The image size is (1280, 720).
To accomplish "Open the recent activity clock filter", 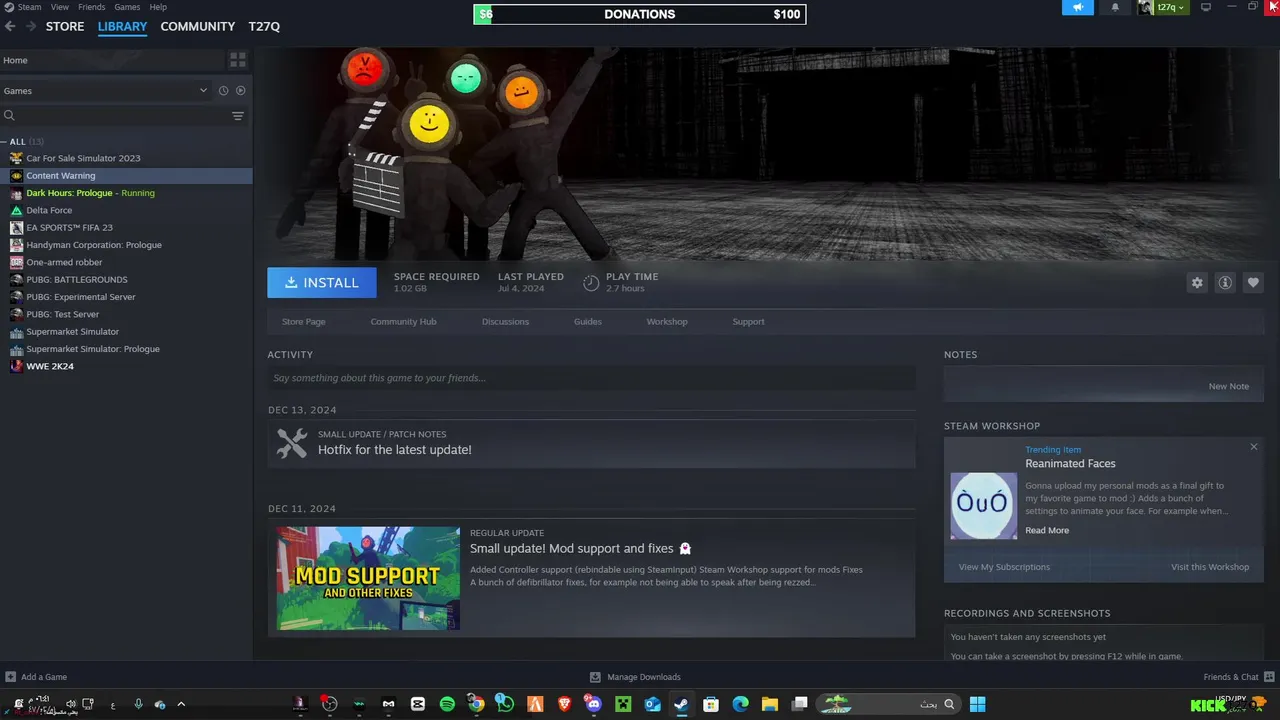I will point(223,90).
